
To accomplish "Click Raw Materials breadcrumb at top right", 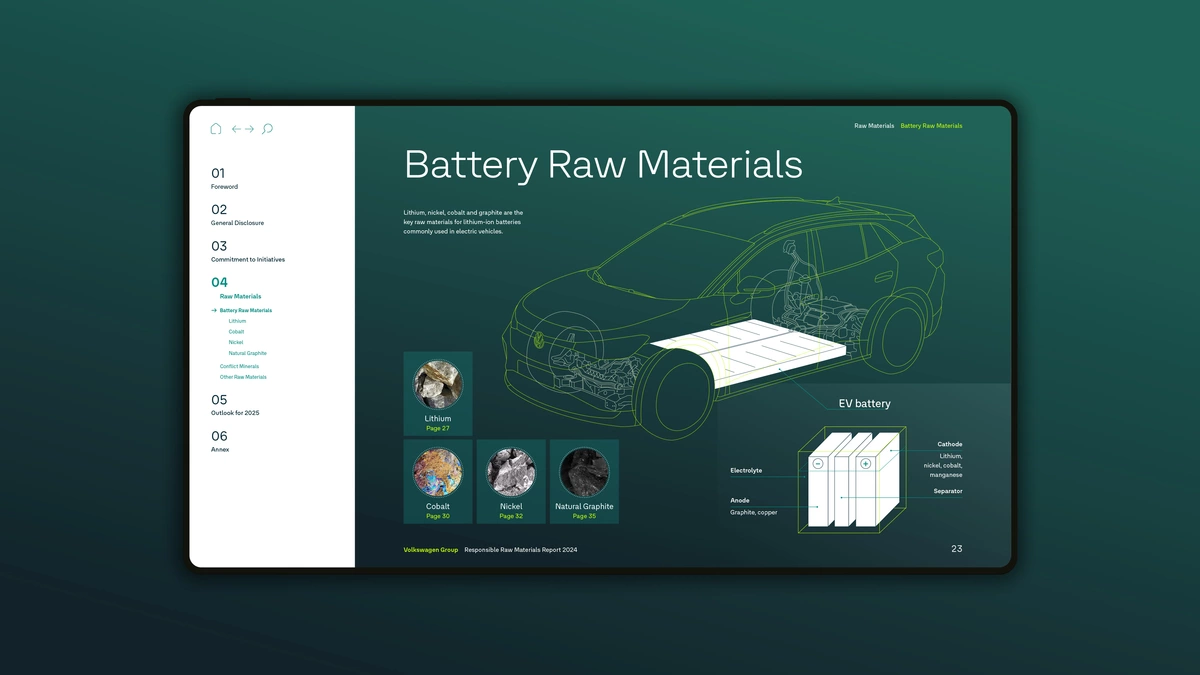I will (x=874, y=126).
